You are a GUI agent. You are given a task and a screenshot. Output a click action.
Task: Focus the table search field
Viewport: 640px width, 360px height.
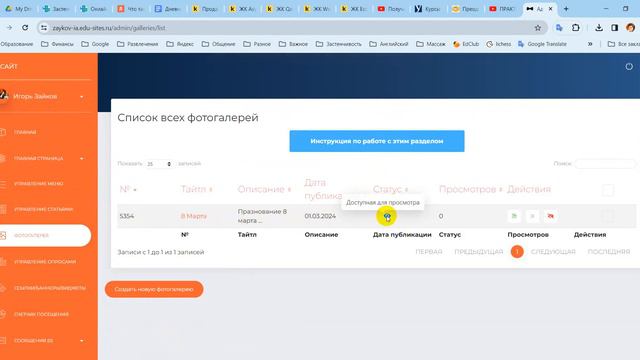coord(605,164)
